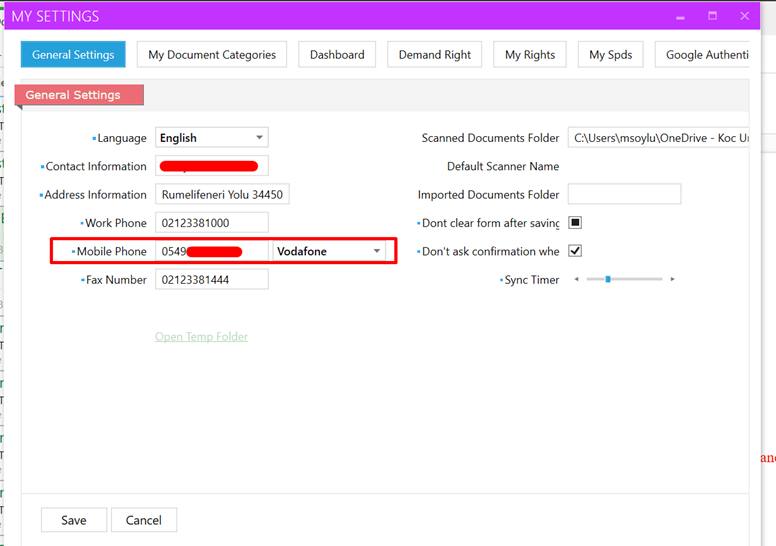Click the Cancel button
The height and width of the screenshot is (546, 776).
pos(144,520)
